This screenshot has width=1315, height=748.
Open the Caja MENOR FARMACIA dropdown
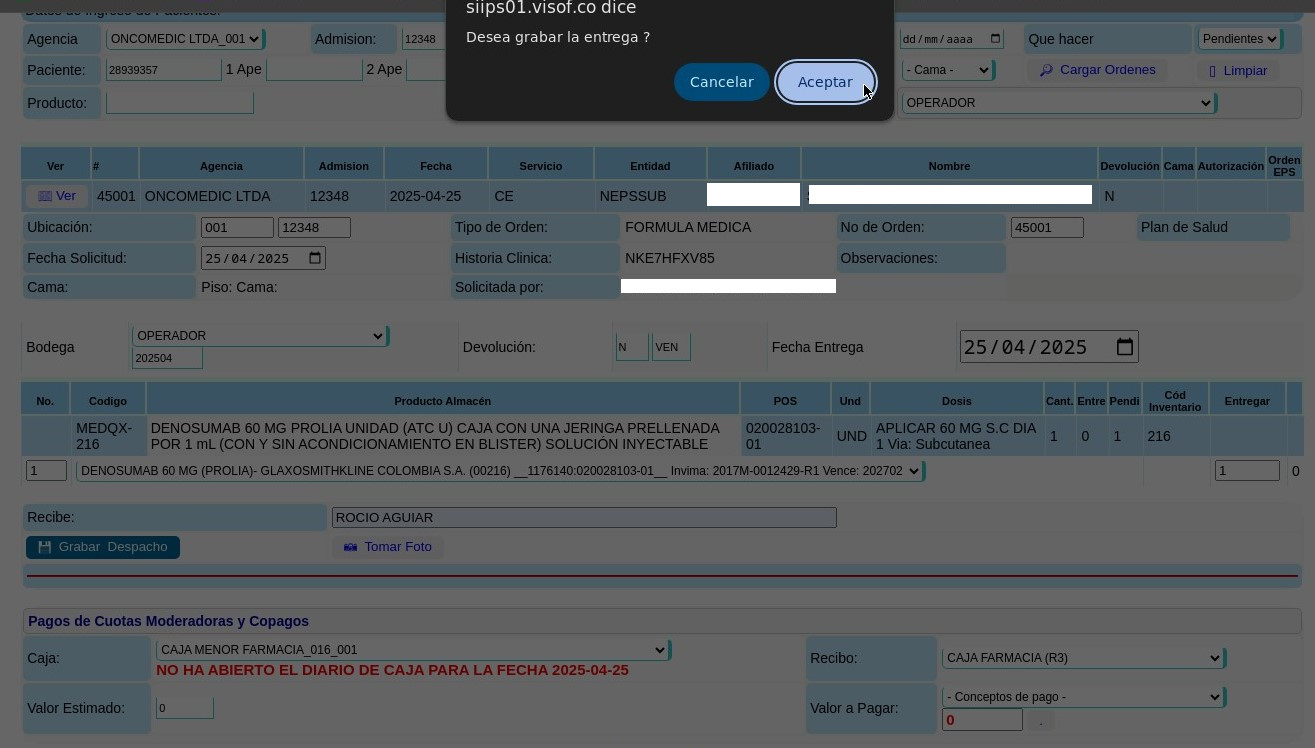[x=413, y=650]
